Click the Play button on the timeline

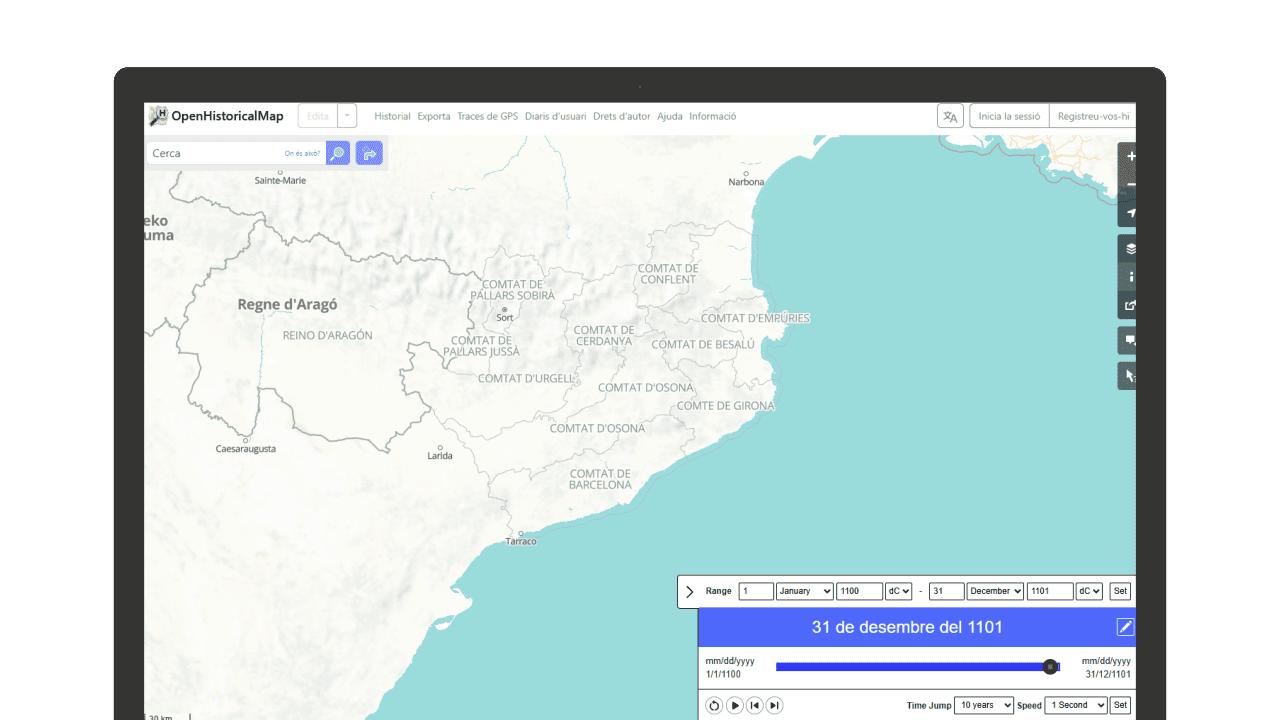(x=734, y=705)
